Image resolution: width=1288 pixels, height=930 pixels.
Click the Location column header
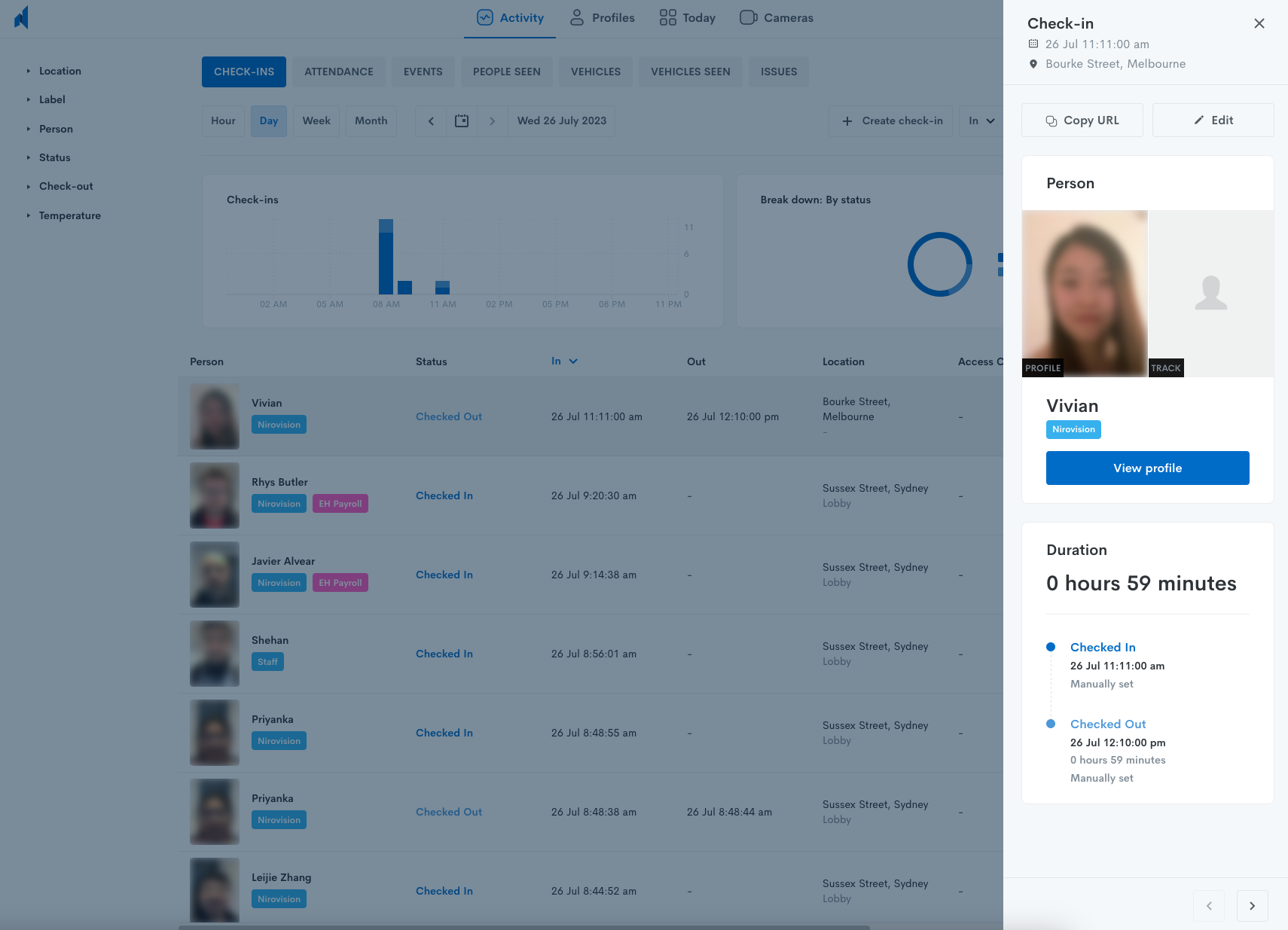tap(843, 361)
